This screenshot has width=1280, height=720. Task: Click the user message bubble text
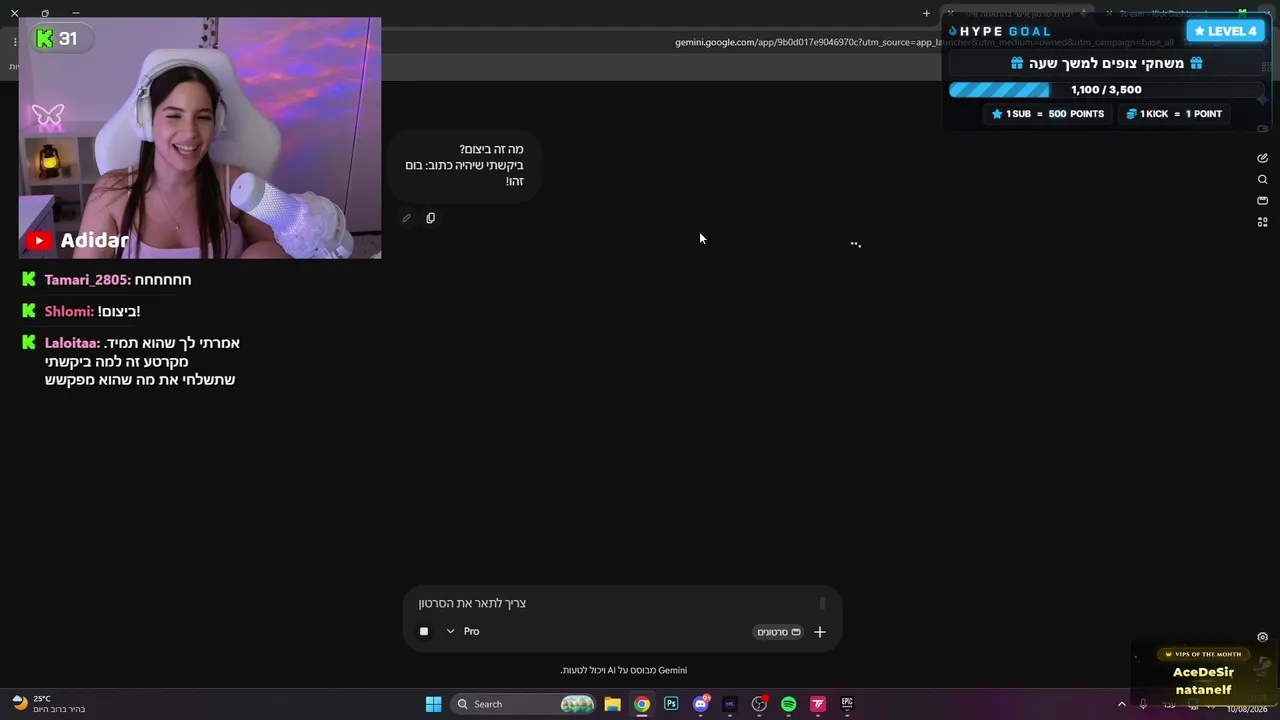tap(464, 165)
